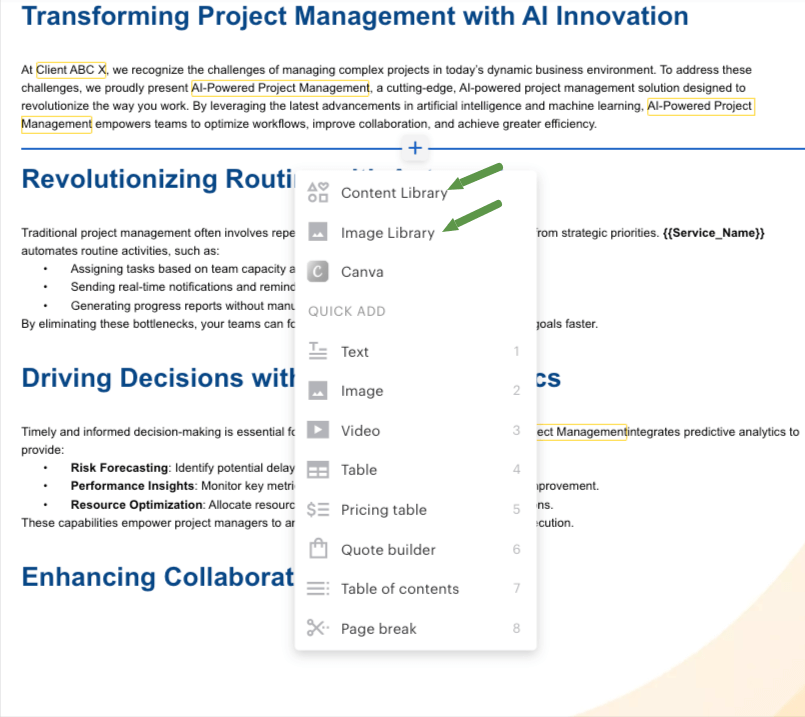
Task: Click the 'Risk Forecasting' bullet text
Action: 119,468
